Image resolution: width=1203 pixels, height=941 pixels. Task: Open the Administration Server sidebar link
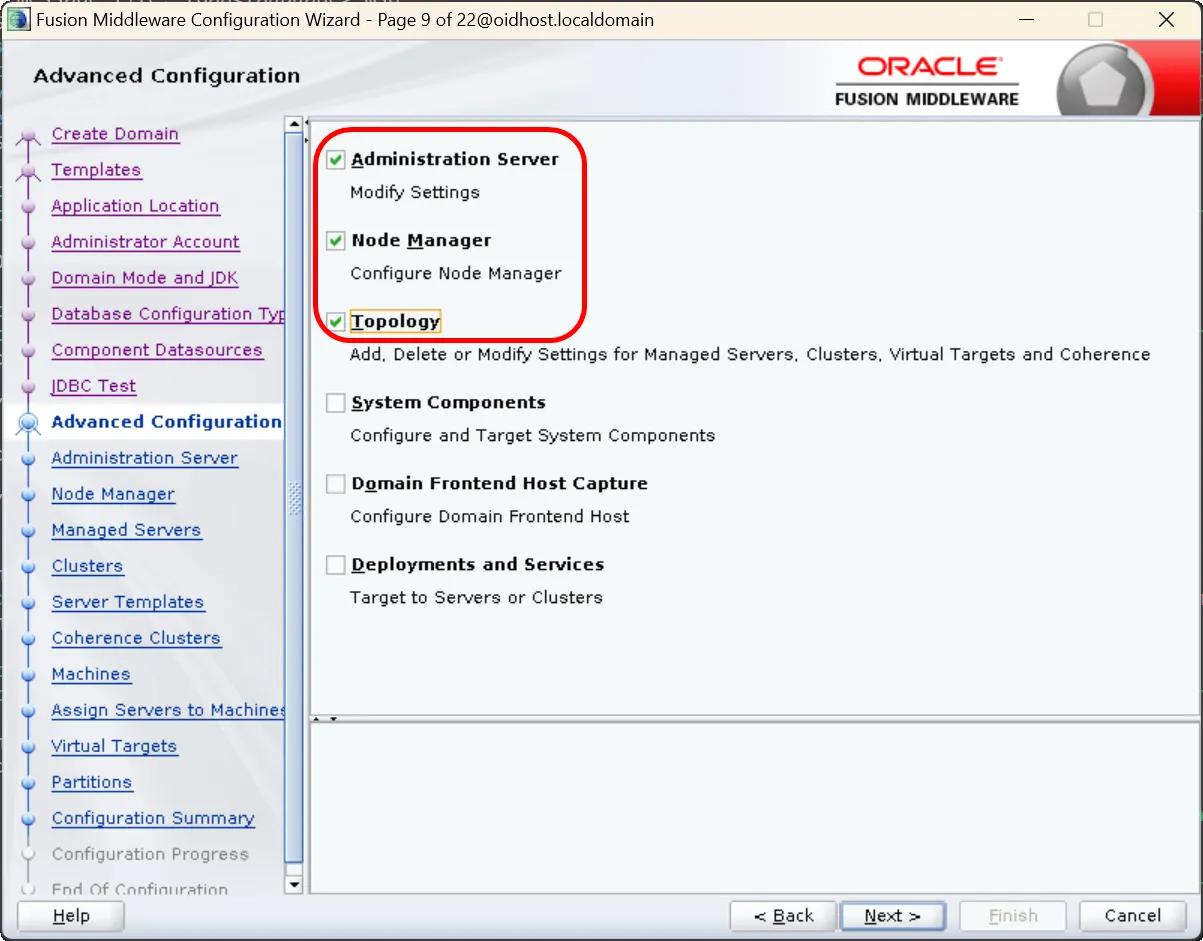click(145, 458)
